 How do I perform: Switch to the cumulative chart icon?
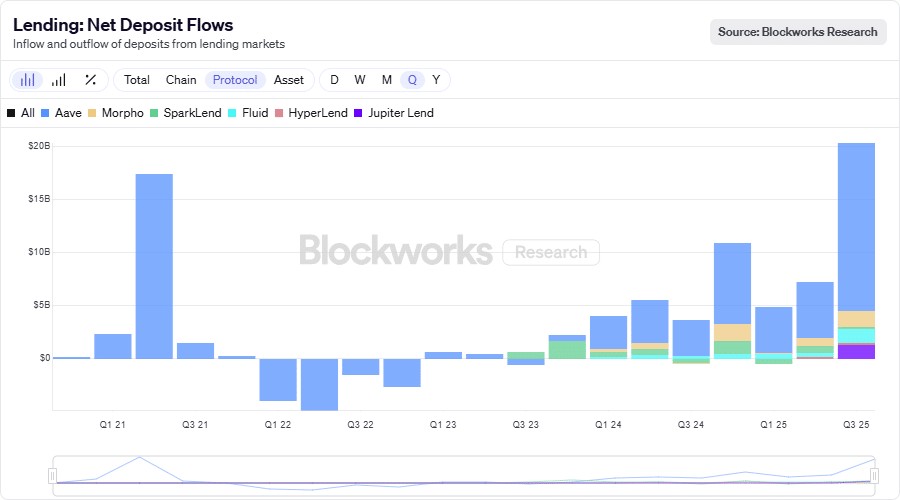[x=59, y=80]
